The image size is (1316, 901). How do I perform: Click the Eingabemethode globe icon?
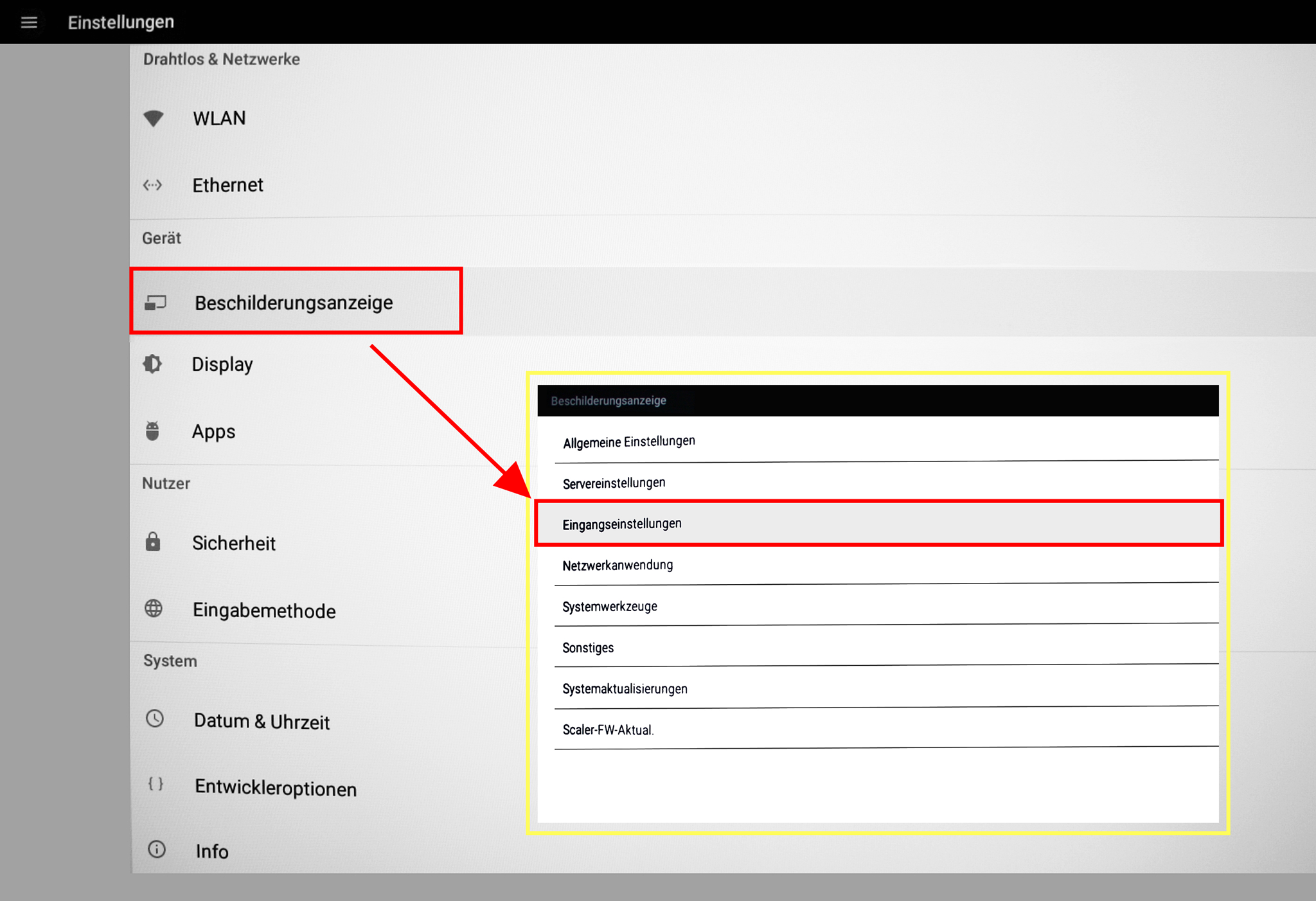point(154,609)
